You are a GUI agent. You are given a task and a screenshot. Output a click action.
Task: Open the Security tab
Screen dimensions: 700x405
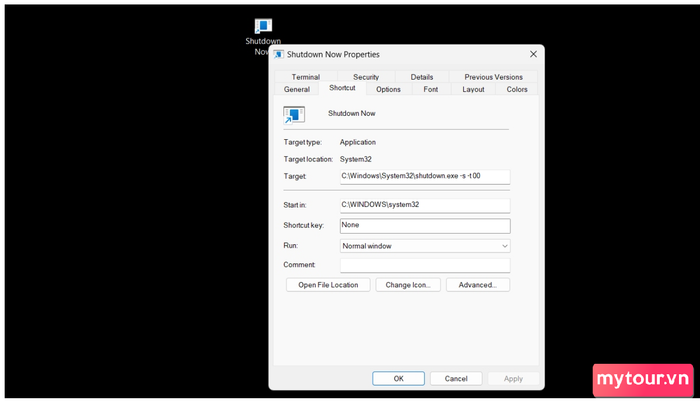[366, 77]
